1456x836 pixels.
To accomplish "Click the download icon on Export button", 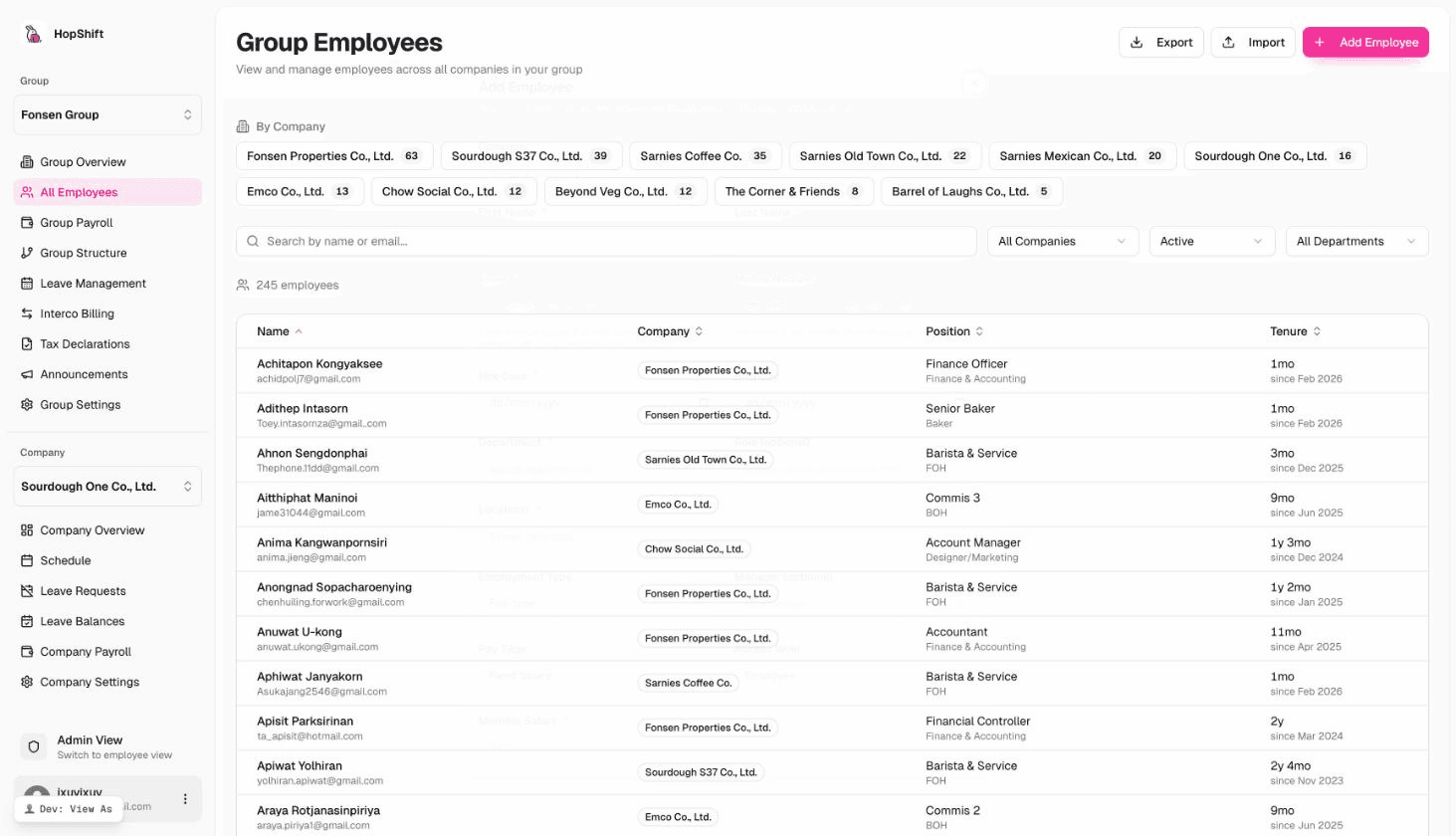I will pyautogui.click(x=1137, y=43).
